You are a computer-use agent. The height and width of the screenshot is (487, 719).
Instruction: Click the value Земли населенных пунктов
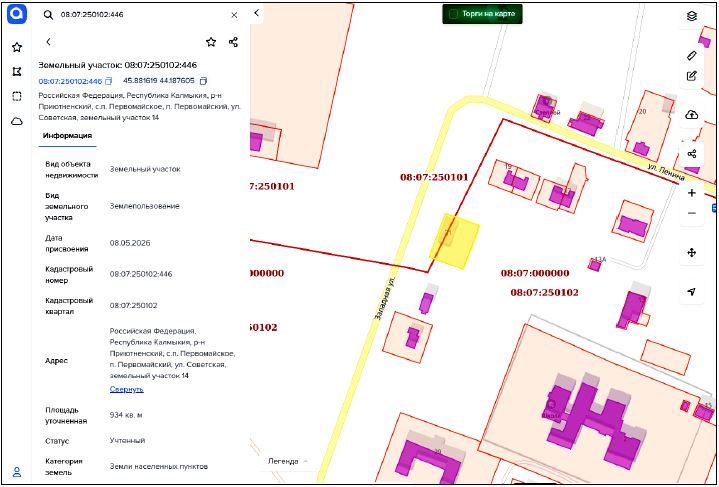click(x=159, y=466)
